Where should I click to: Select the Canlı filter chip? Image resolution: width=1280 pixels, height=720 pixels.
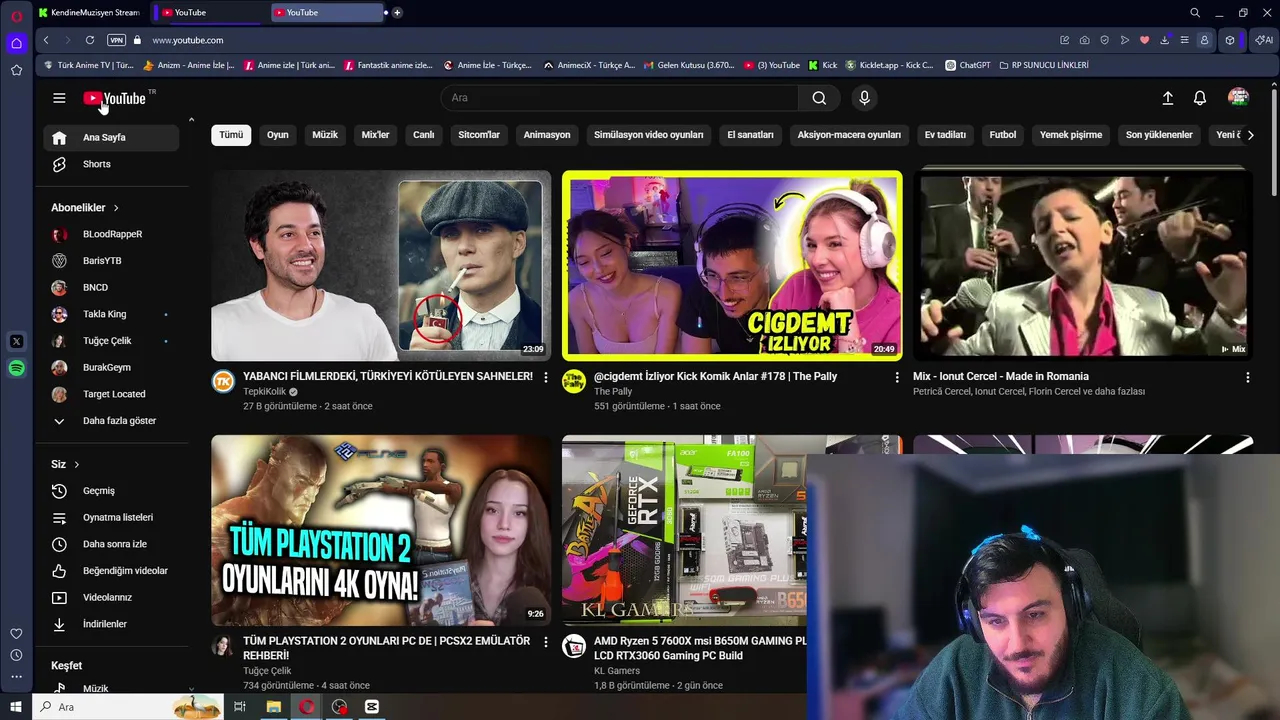(x=424, y=135)
